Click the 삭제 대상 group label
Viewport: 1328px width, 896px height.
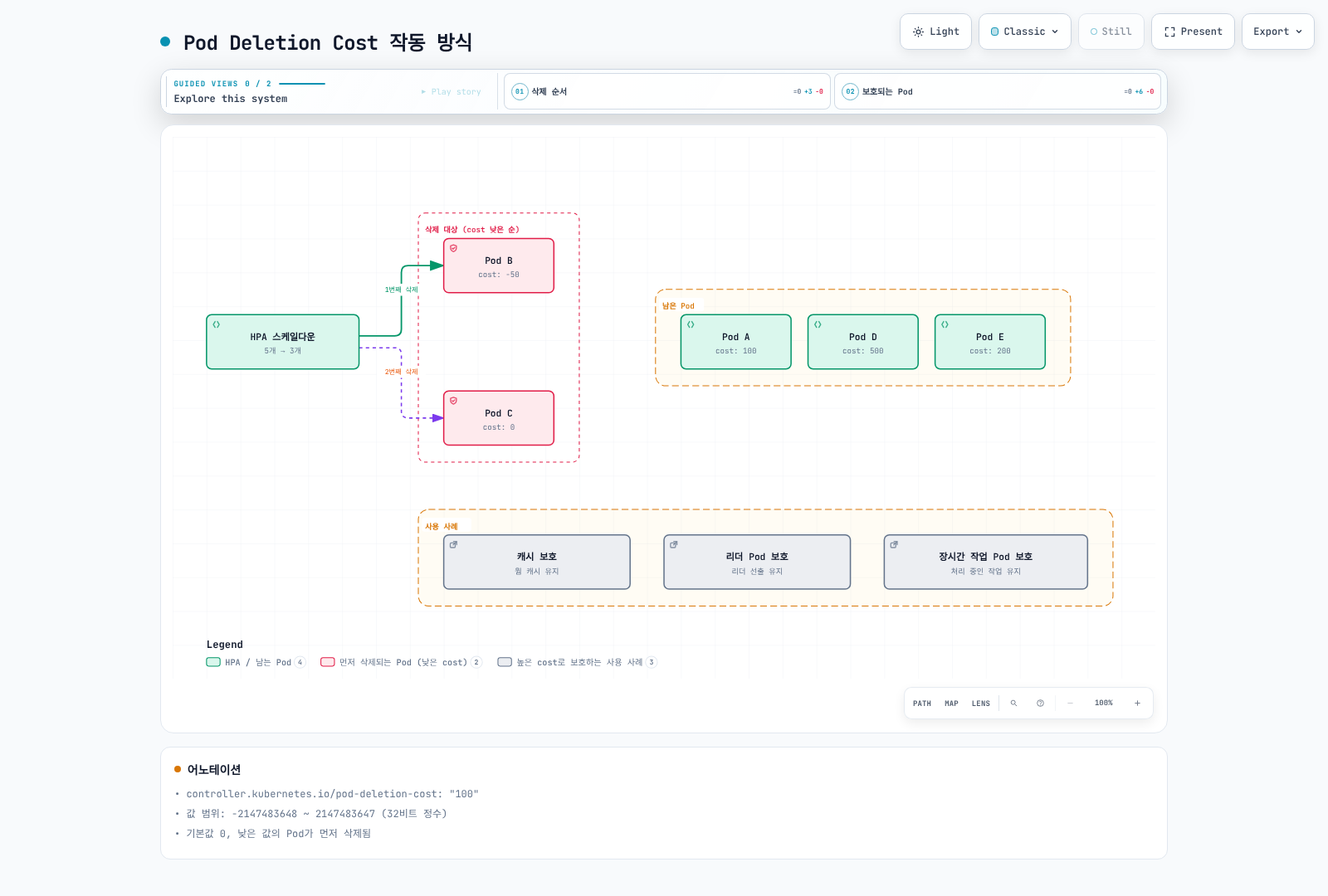click(472, 230)
